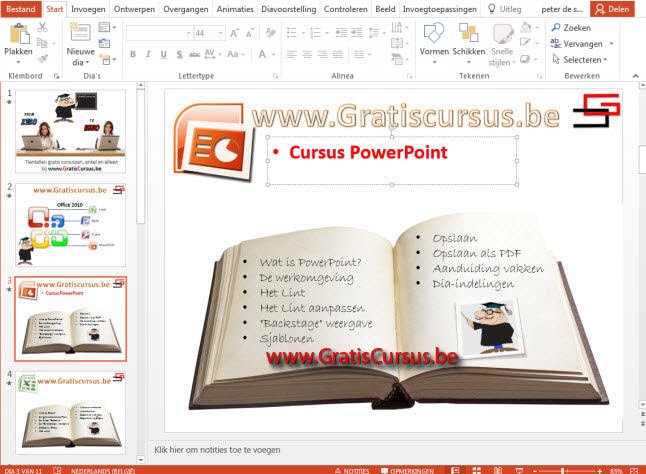Image resolution: width=646 pixels, height=474 pixels.
Task: Toggle underline formatting U
Action: 164,54
